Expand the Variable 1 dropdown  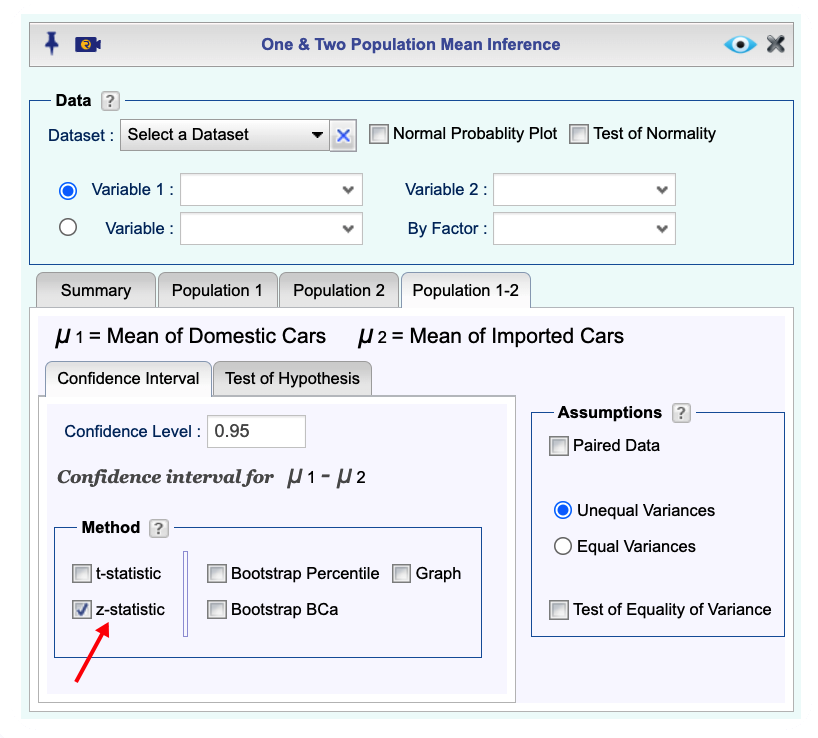[271, 190]
